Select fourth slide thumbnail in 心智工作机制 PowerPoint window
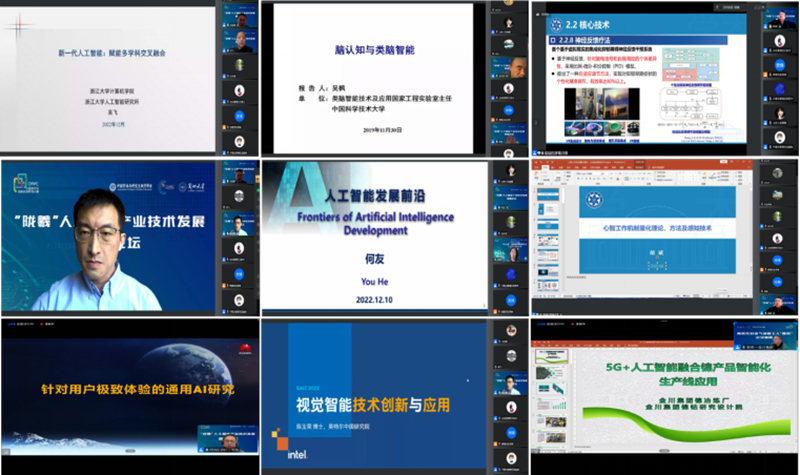 tap(548, 241)
